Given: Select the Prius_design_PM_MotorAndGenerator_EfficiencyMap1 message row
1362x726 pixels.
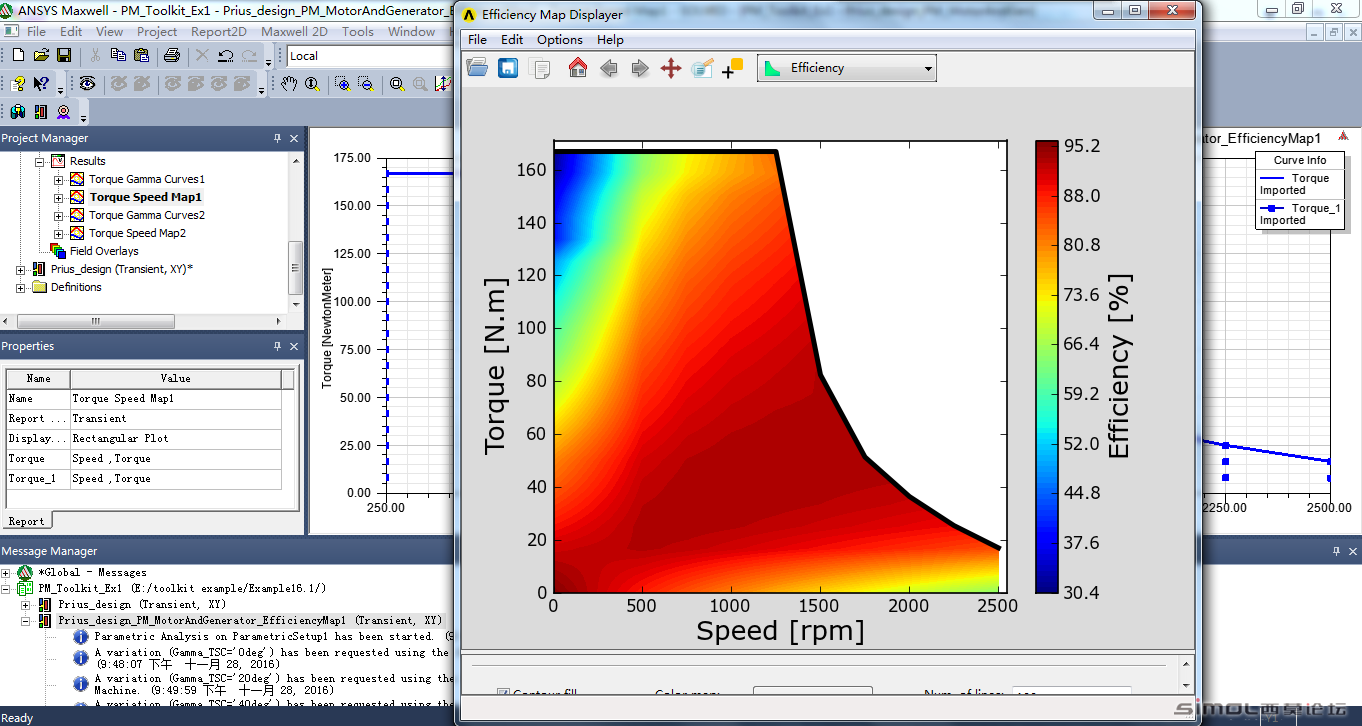Looking at the screenshot, I should pos(250,620).
